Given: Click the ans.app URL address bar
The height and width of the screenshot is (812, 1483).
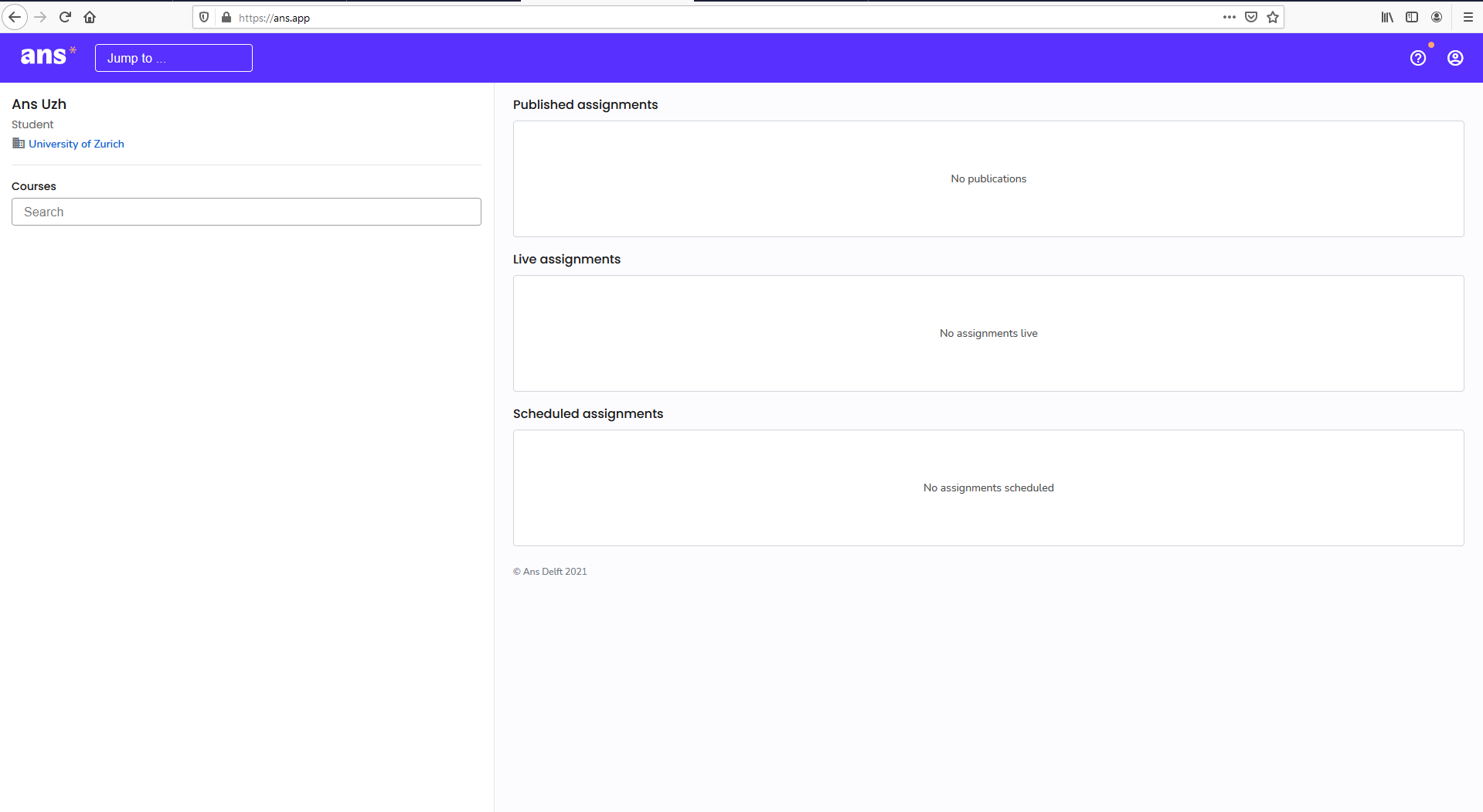Looking at the screenshot, I should 696,17.
